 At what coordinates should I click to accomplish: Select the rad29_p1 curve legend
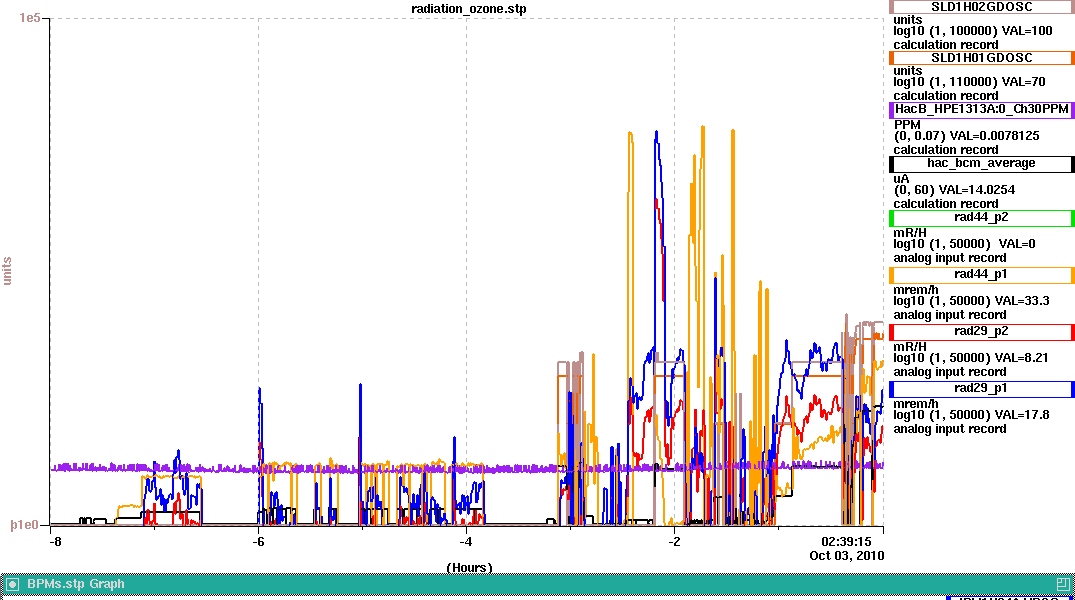pyautogui.click(x=981, y=389)
